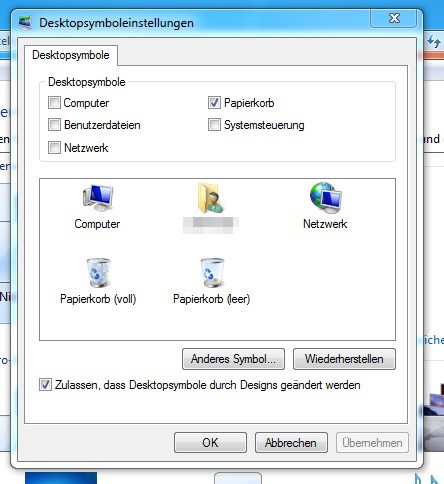
Task: Switch to the Desktopsymbole tab
Action: (71, 55)
